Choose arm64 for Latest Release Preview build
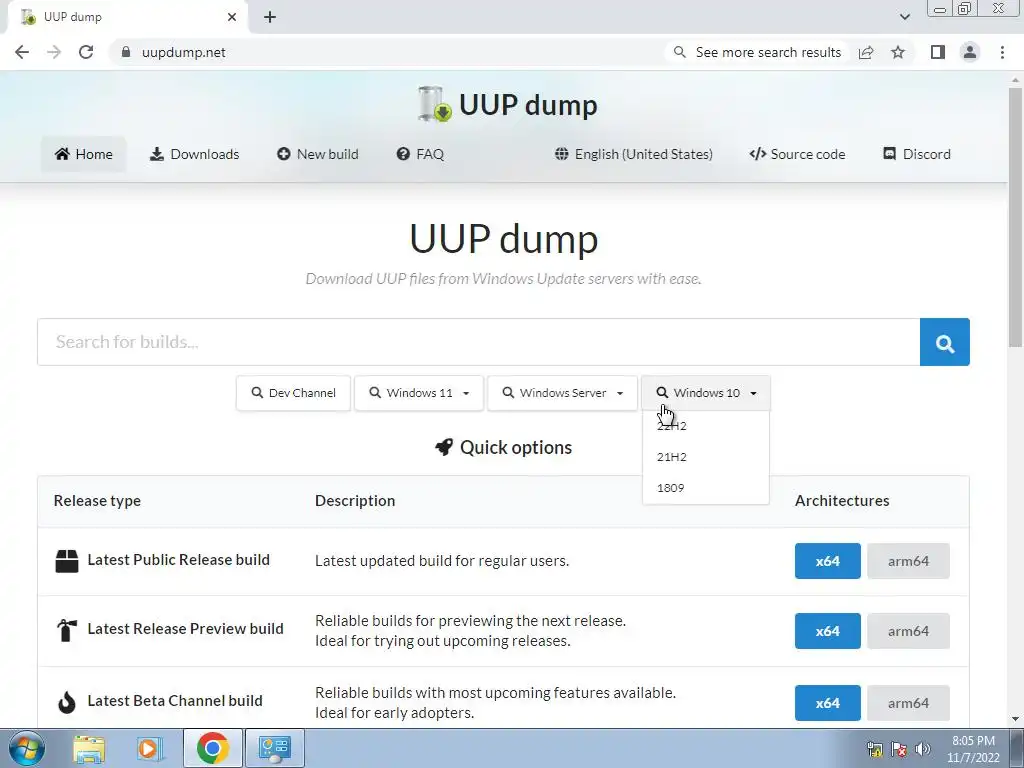 pyautogui.click(x=908, y=631)
